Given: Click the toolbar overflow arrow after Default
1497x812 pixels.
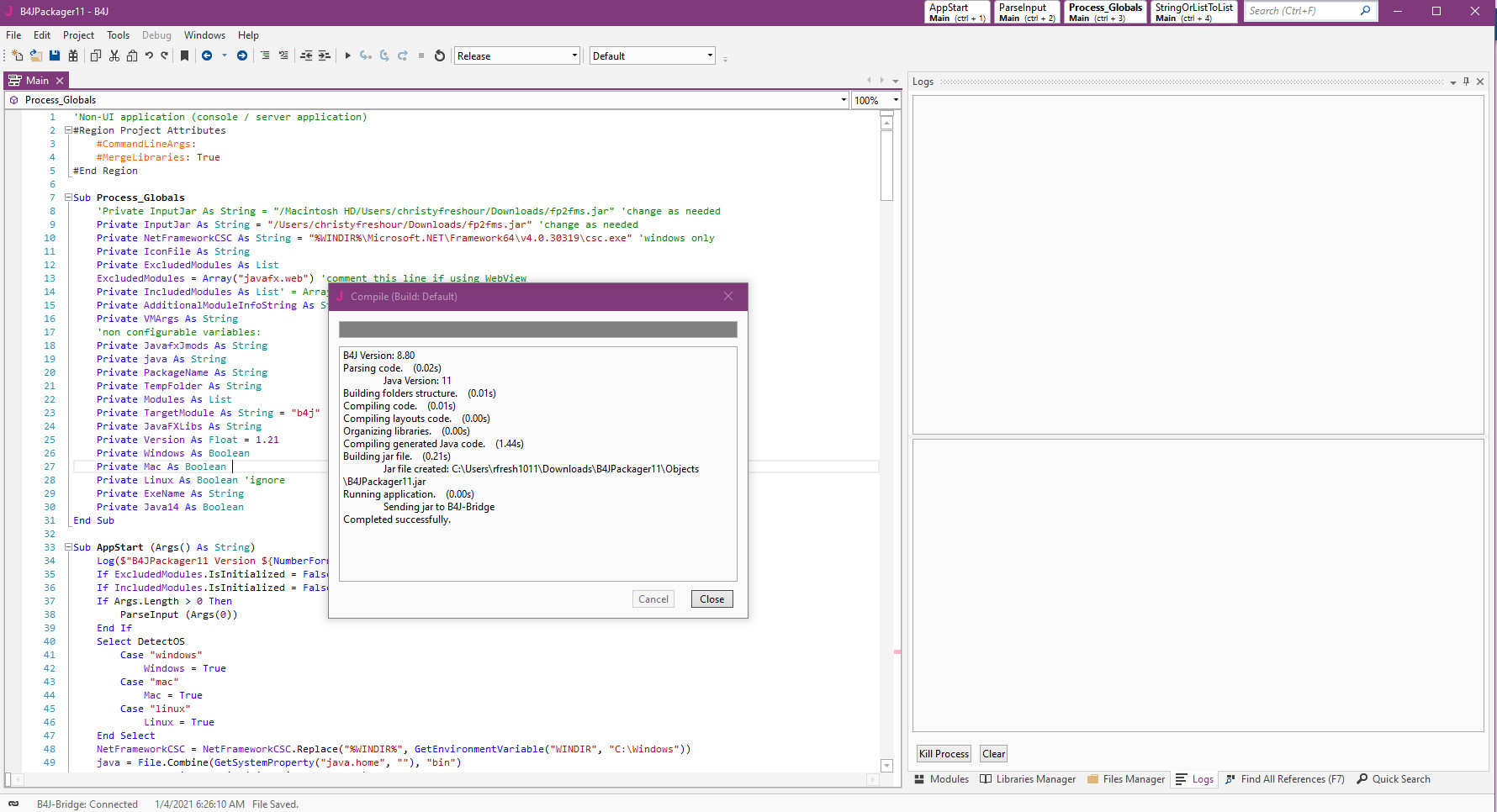Looking at the screenshot, I should [725, 59].
